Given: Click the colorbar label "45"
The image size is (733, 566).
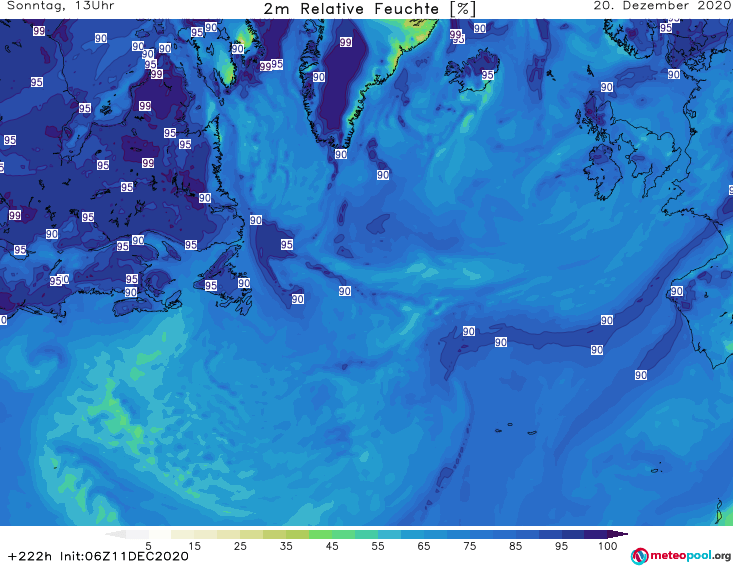Looking at the screenshot, I should pyautogui.click(x=332, y=546).
